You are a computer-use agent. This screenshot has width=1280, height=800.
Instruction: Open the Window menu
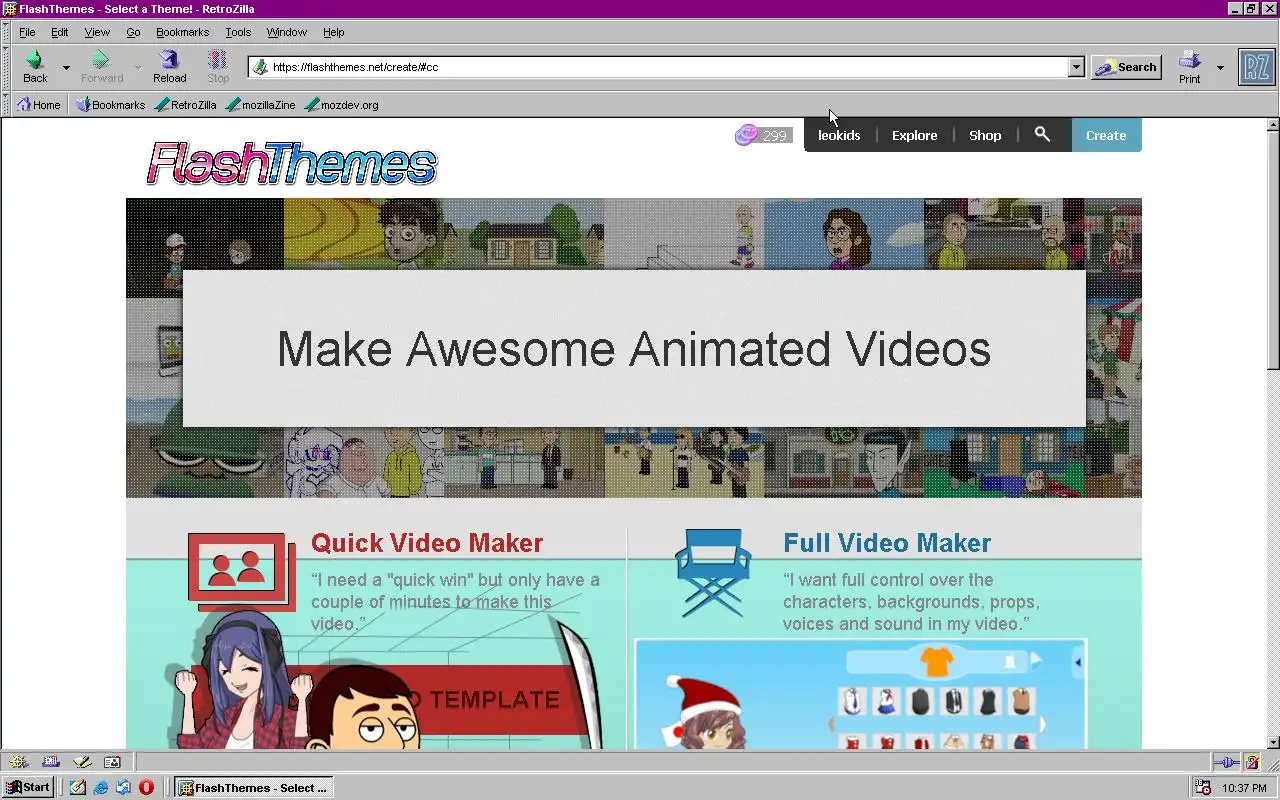pos(287,32)
